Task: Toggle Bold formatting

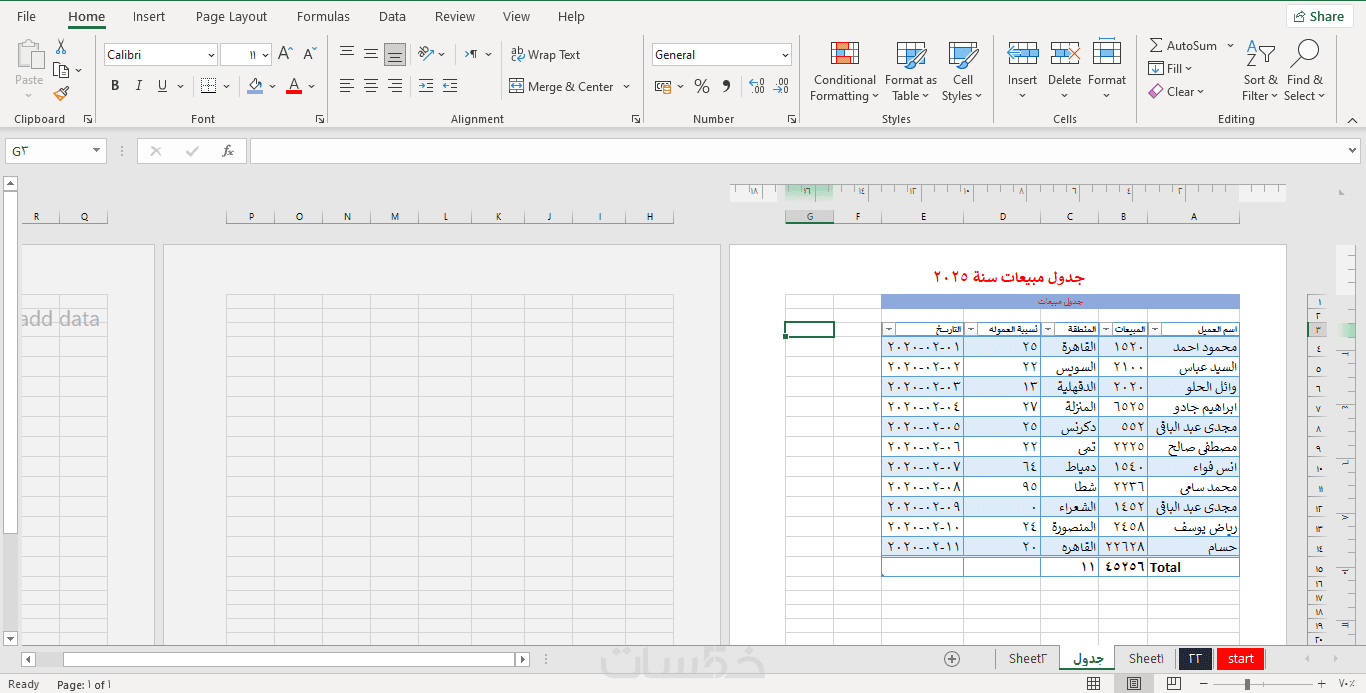Action: [115, 86]
